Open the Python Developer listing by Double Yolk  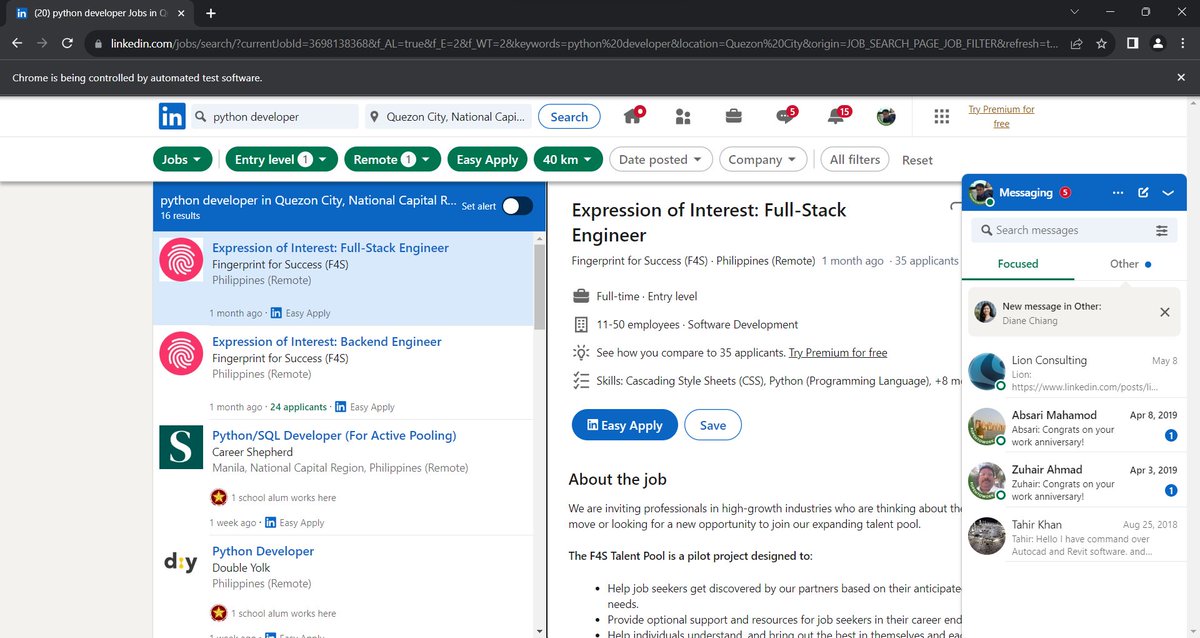[x=263, y=551]
